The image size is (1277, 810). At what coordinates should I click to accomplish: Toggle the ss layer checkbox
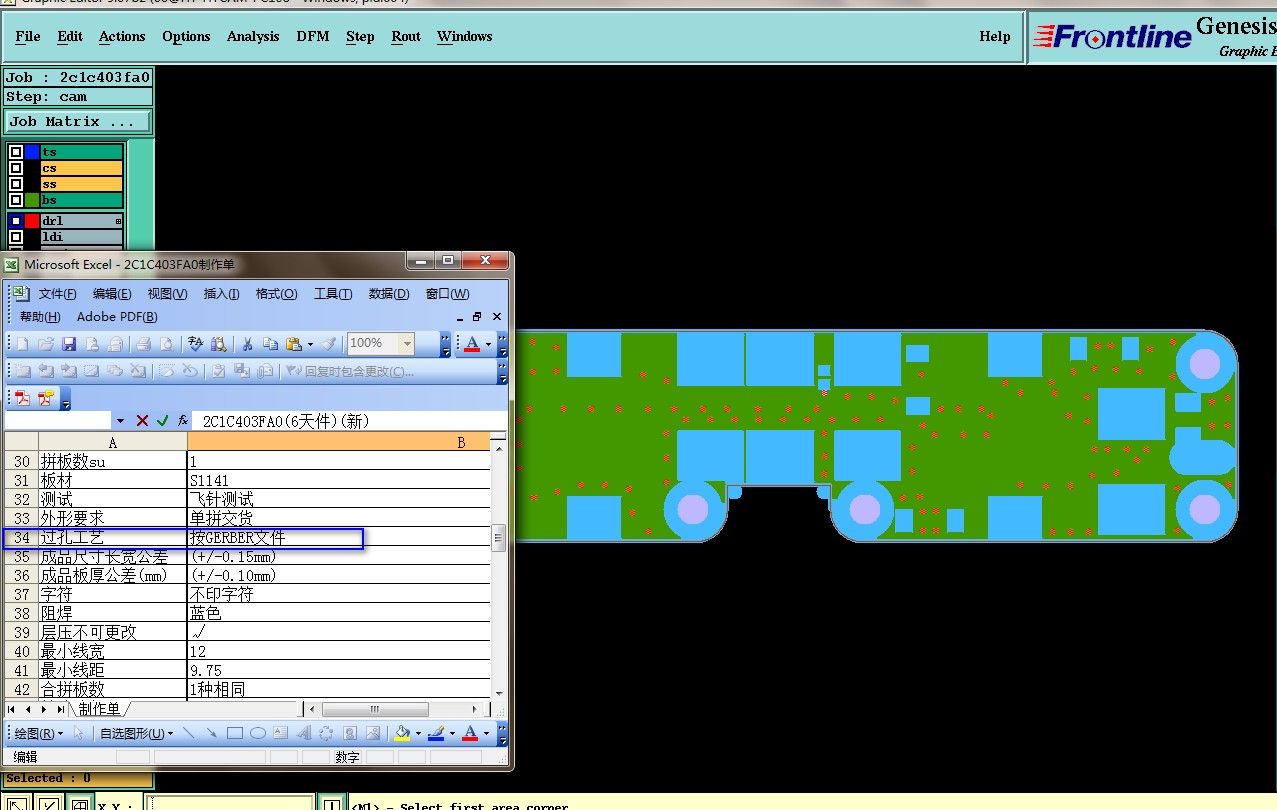[x=16, y=184]
